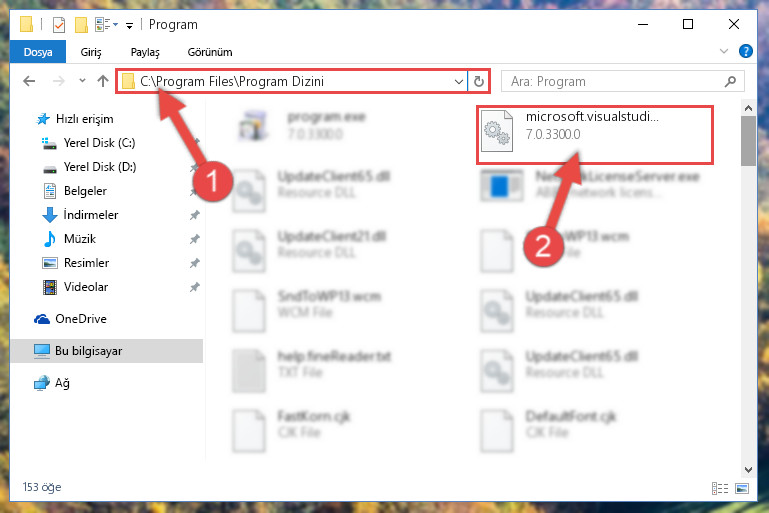Switch to details view layout icon
Image resolution: width=769 pixels, height=513 pixels.
coord(719,488)
